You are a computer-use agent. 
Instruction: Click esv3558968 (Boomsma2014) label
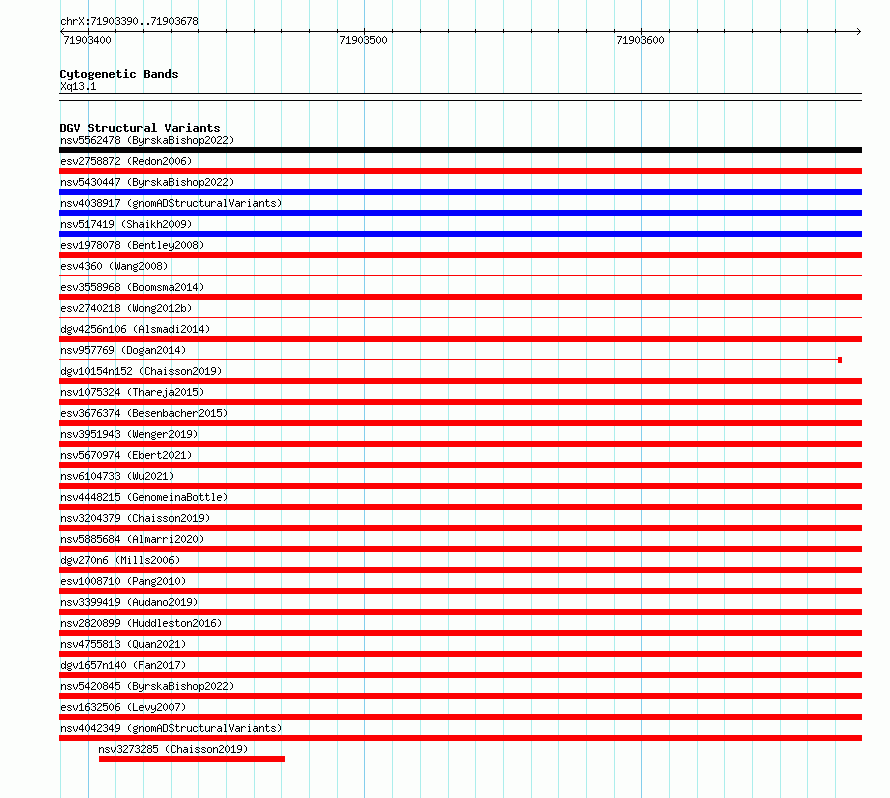click(x=132, y=287)
